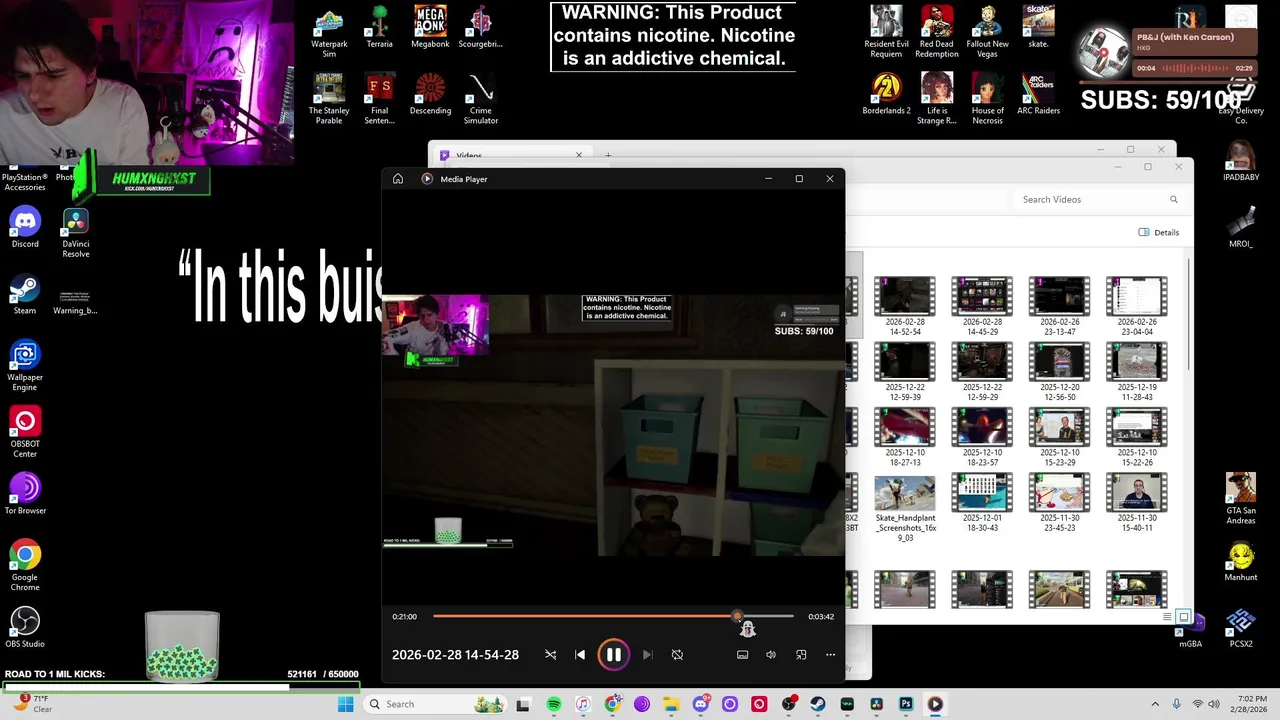The height and width of the screenshot is (720, 1280).
Task: Toggle shuffle in Media Player
Action: click(x=550, y=655)
